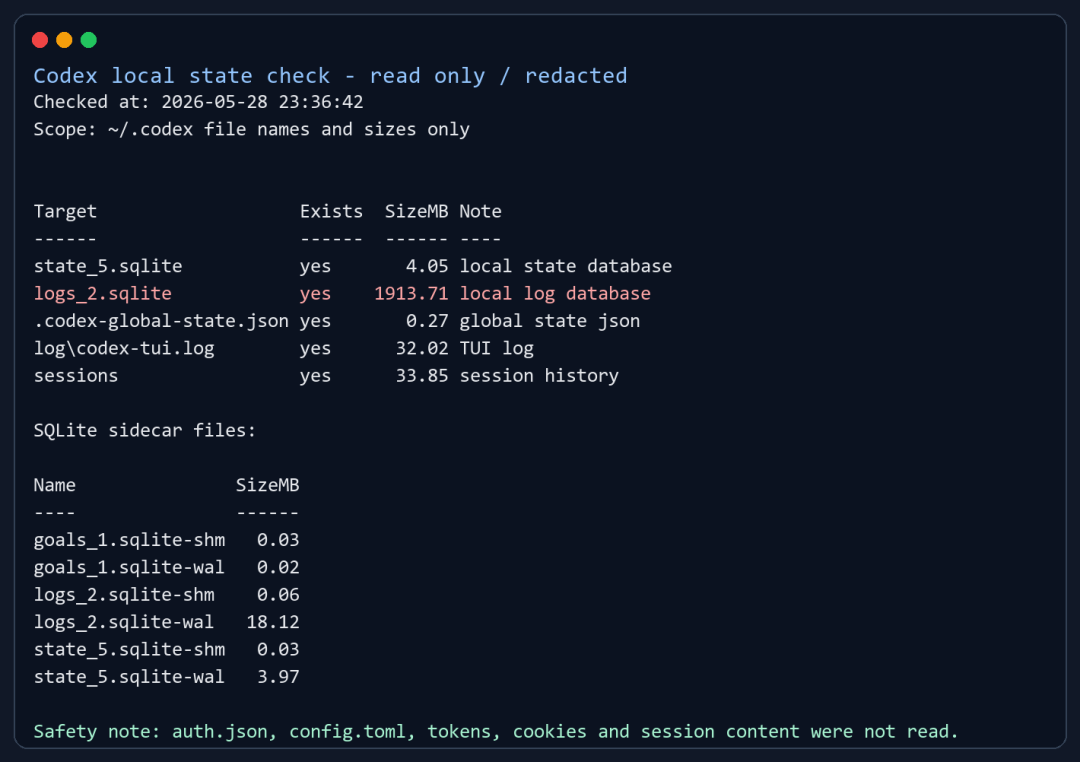Click 'local state database' note
The image size is (1080, 762).
click(565, 266)
